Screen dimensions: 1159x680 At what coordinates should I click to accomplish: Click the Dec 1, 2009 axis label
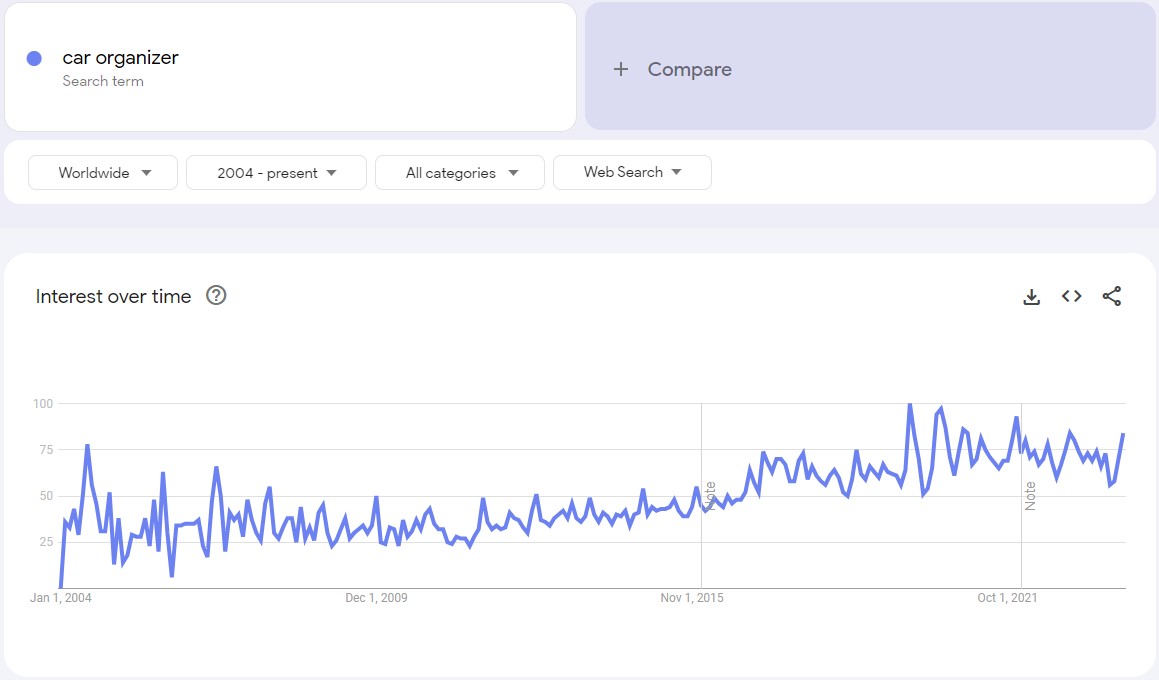(x=376, y=598)
